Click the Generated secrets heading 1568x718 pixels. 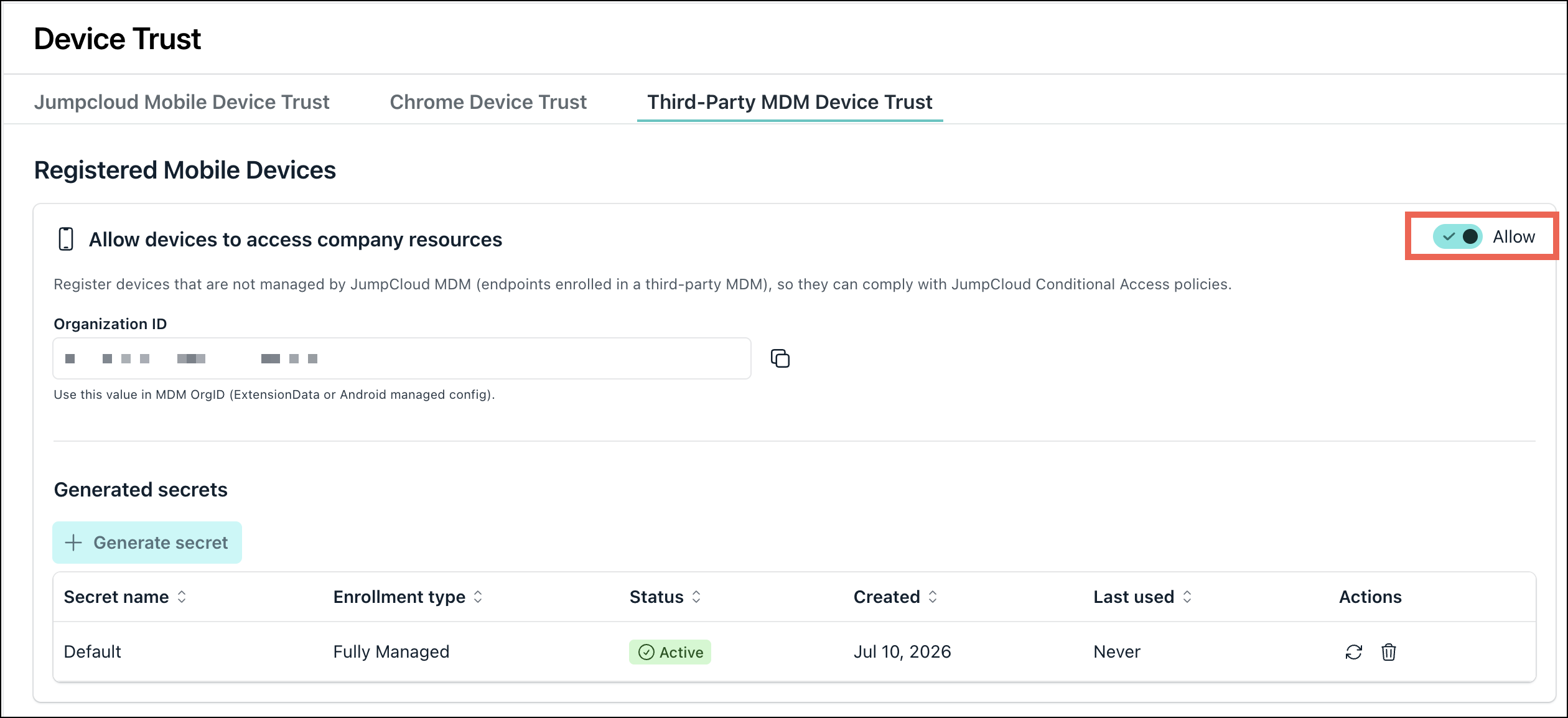coord(141,490)
